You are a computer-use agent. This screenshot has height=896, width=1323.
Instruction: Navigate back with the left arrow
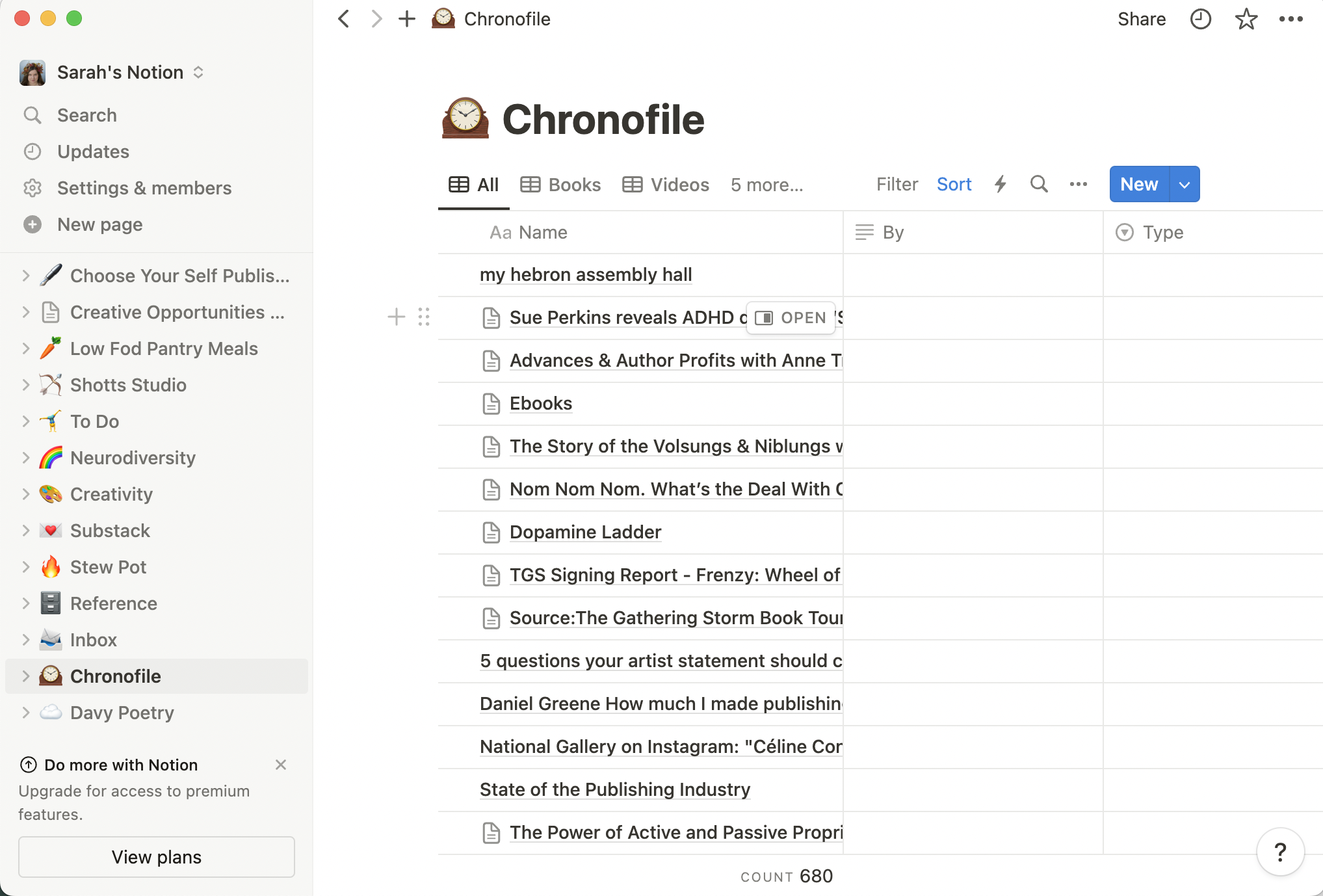(344, 19)
